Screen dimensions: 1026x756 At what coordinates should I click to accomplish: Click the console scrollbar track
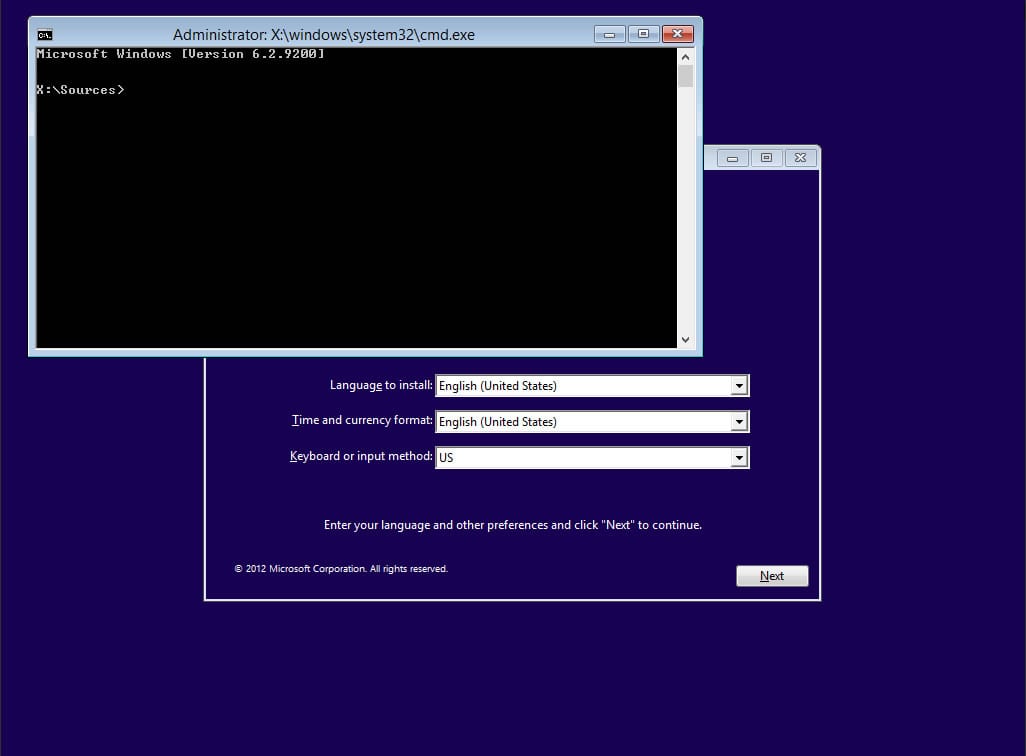coord(686,200)
